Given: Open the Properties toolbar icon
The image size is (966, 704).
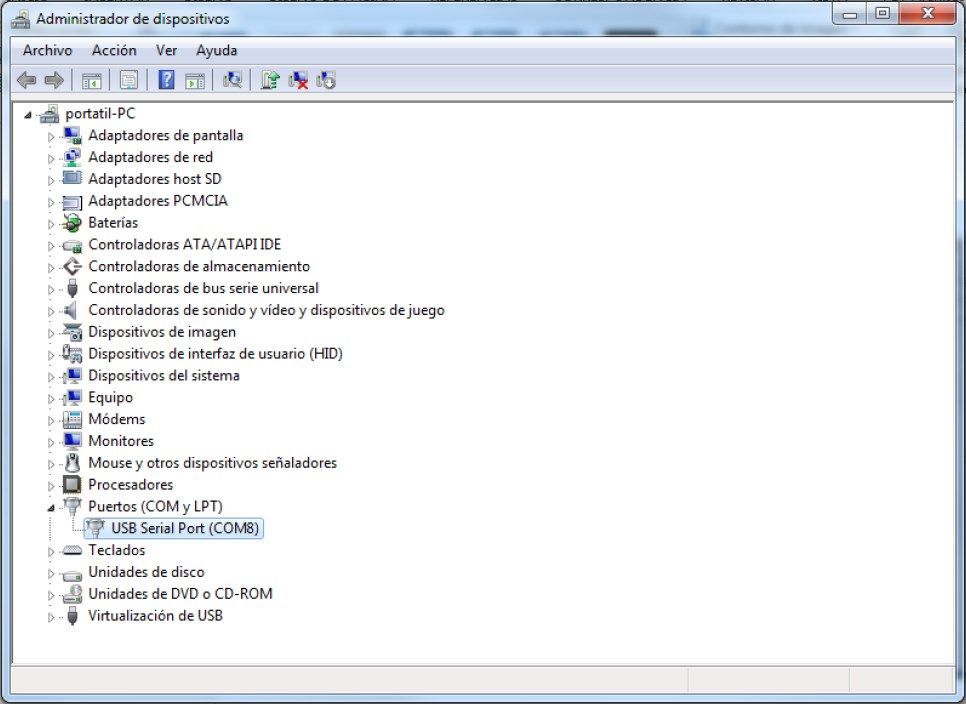Looking at the screenshot, I should tap(128, 80).
